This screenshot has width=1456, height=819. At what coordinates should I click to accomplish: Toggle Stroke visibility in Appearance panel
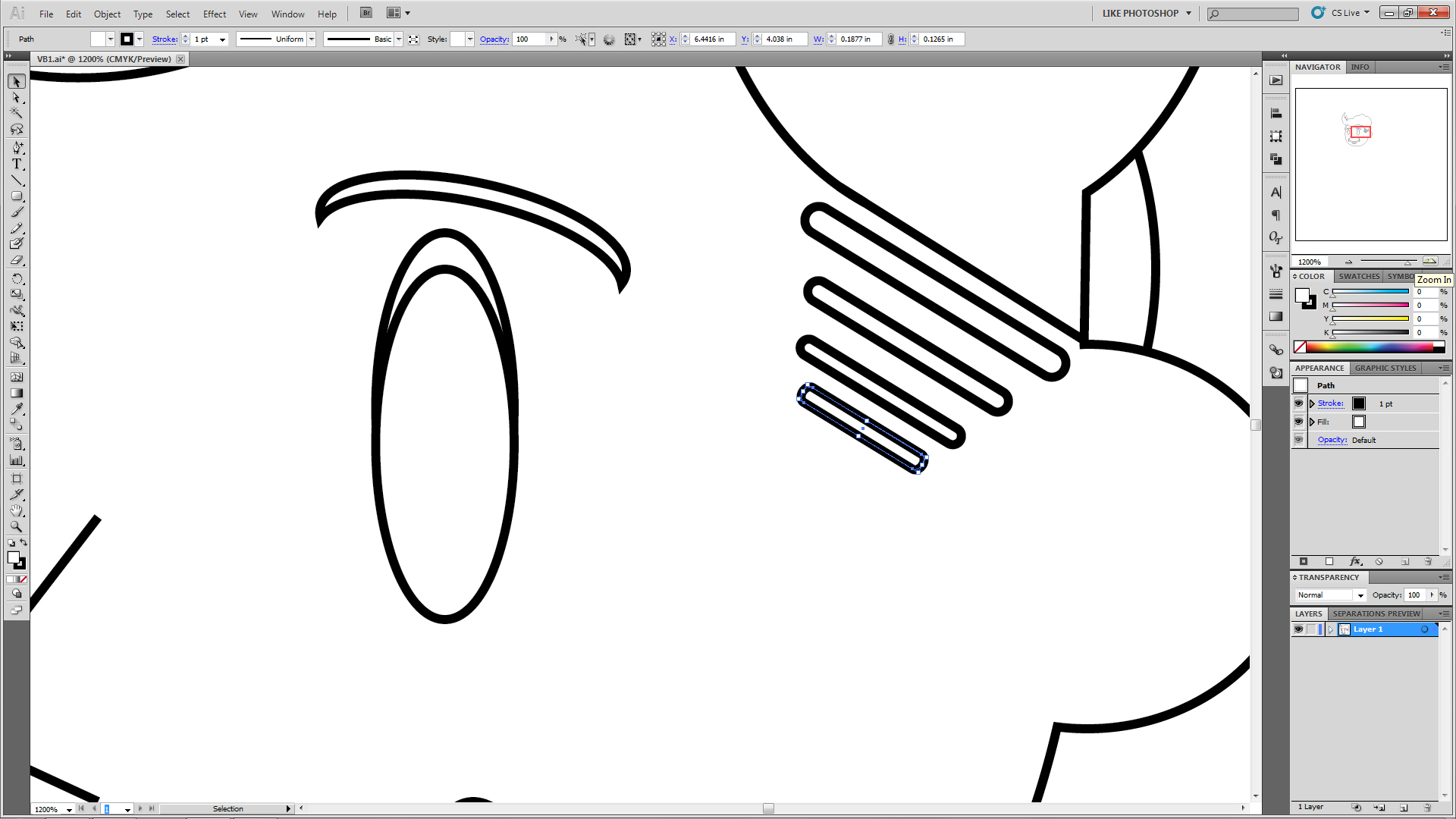pos(1298,403)
